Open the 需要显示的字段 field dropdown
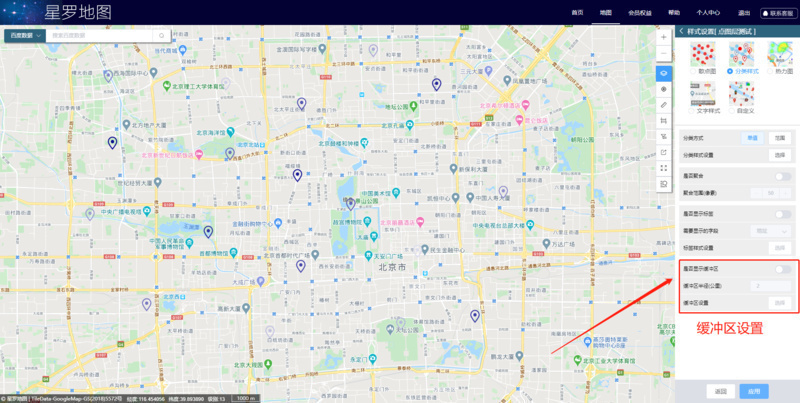800x403 pixels. tap(771, 231)
